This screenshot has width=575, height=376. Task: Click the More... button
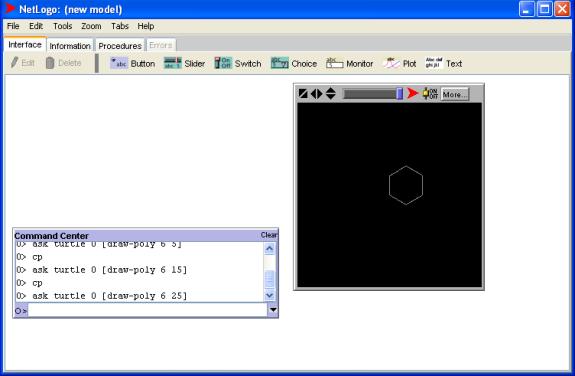click(x=455, y=94)
